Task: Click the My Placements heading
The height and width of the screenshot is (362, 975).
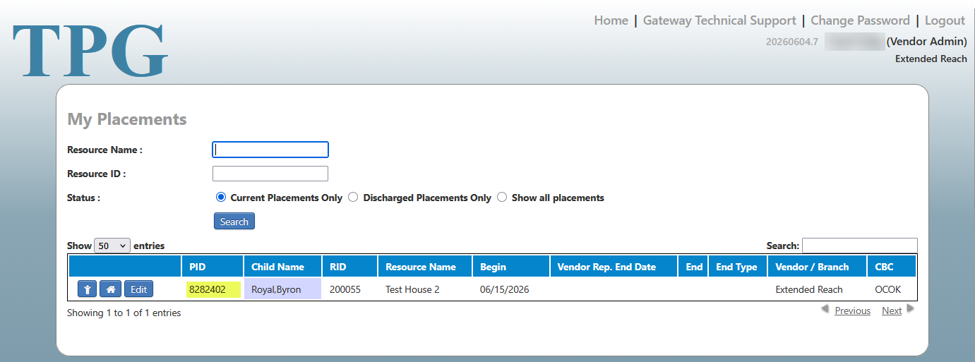Action: 127,119
